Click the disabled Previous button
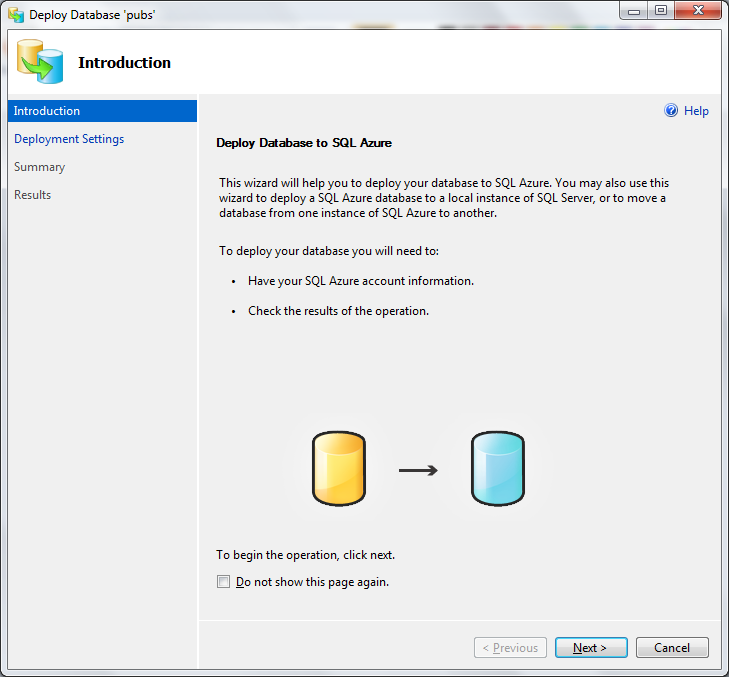The image size is (729, 677). 510,648
